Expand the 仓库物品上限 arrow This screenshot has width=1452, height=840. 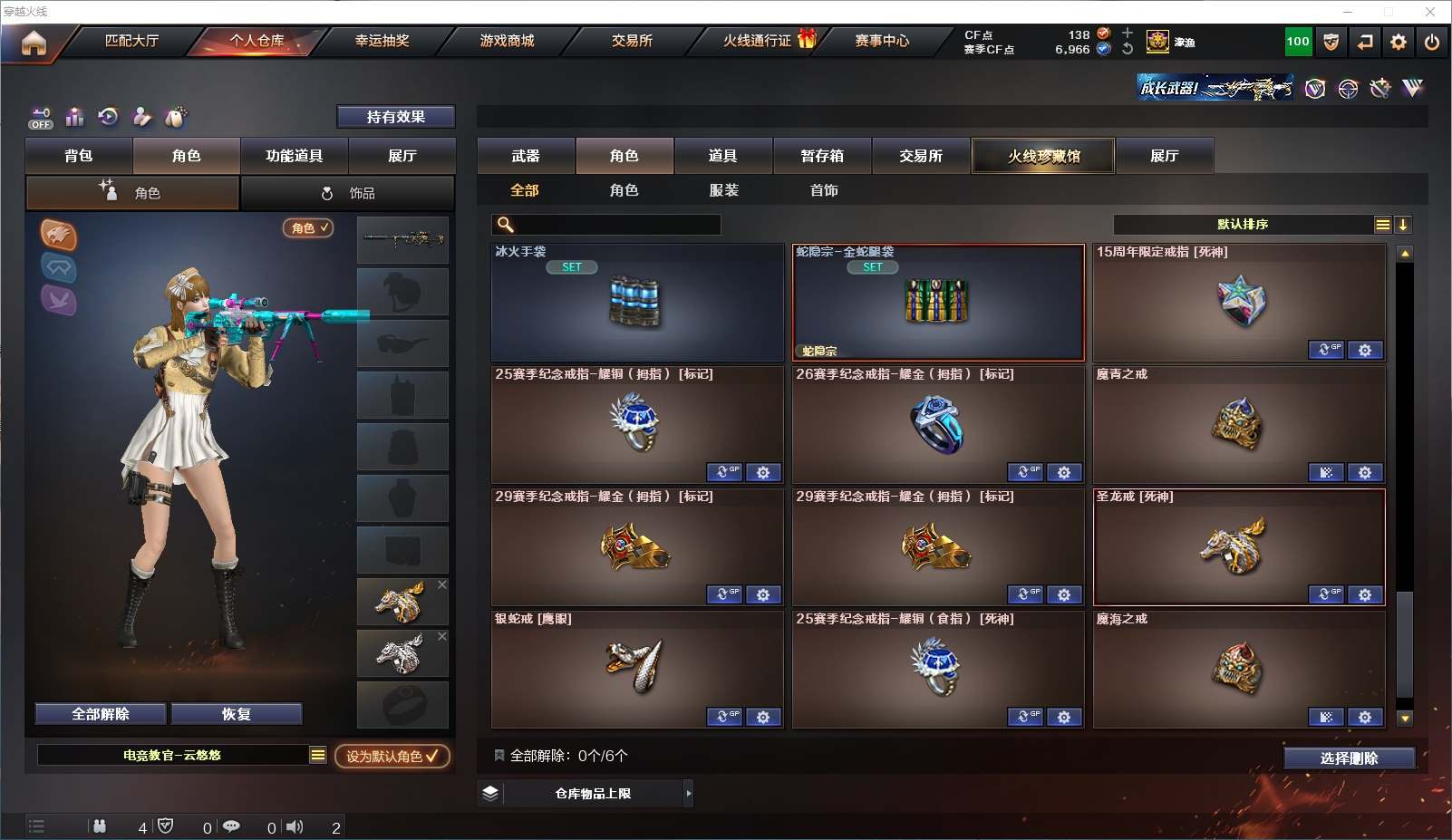(x=689, y=793)
